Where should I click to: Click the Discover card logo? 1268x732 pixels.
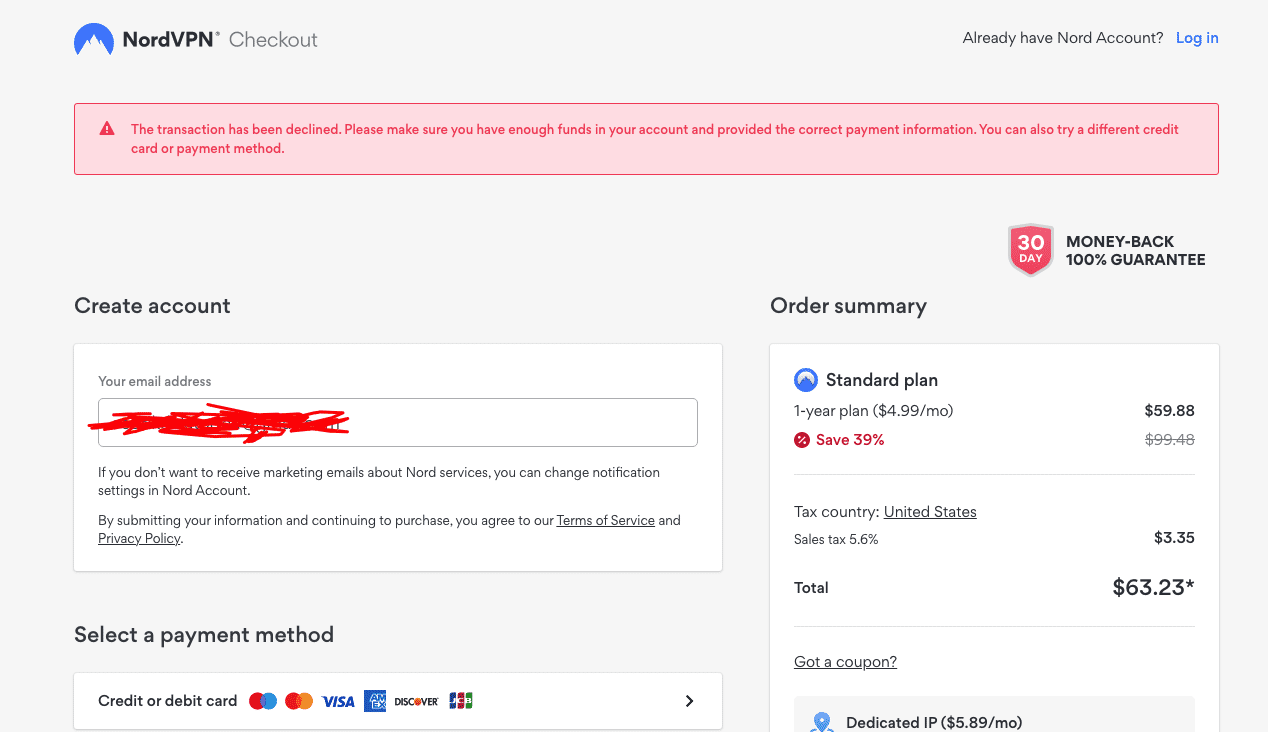point(416,701)
